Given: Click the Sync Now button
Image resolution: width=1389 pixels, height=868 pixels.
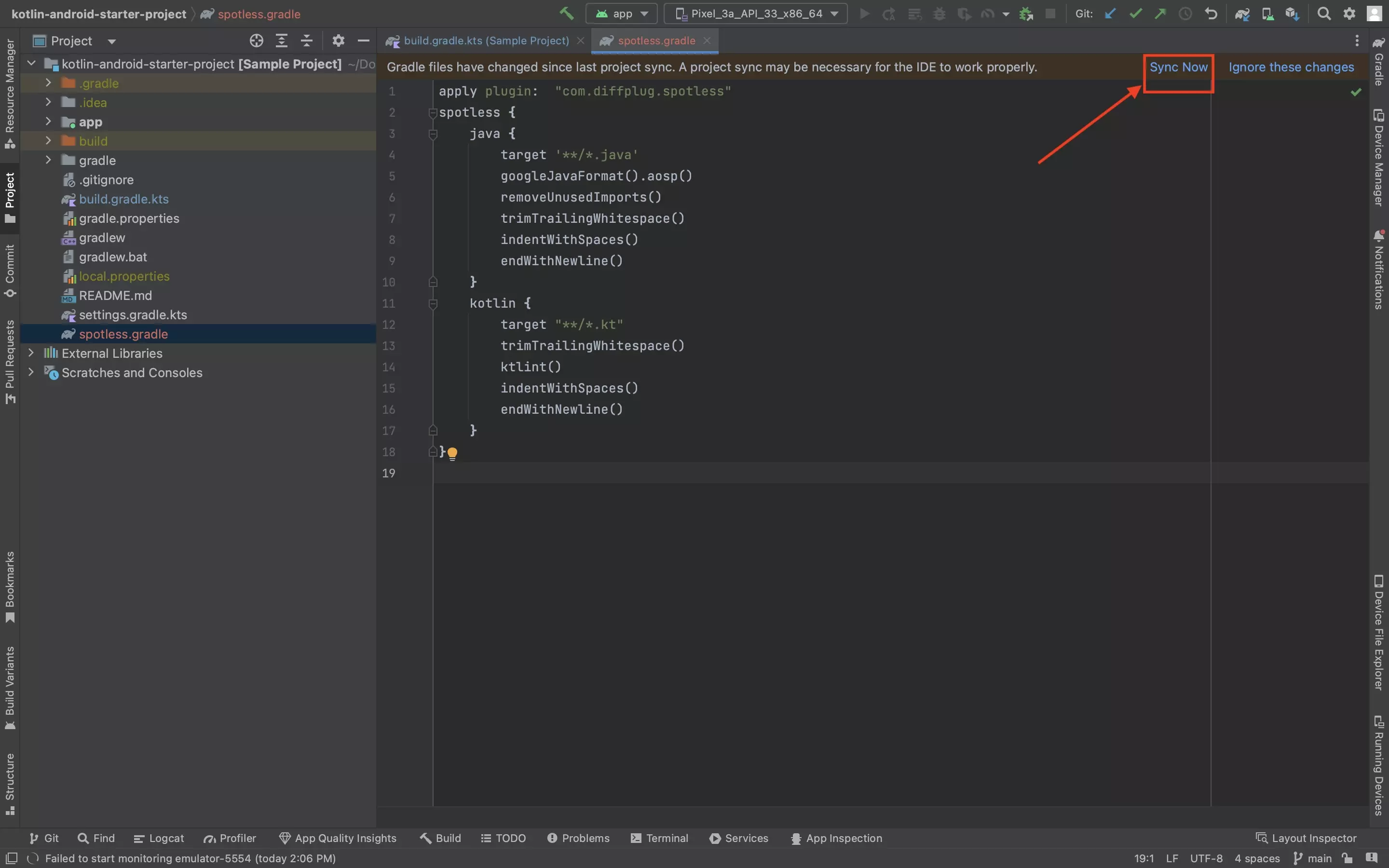Looking at the screenshot, I should tap(1178, 67).
